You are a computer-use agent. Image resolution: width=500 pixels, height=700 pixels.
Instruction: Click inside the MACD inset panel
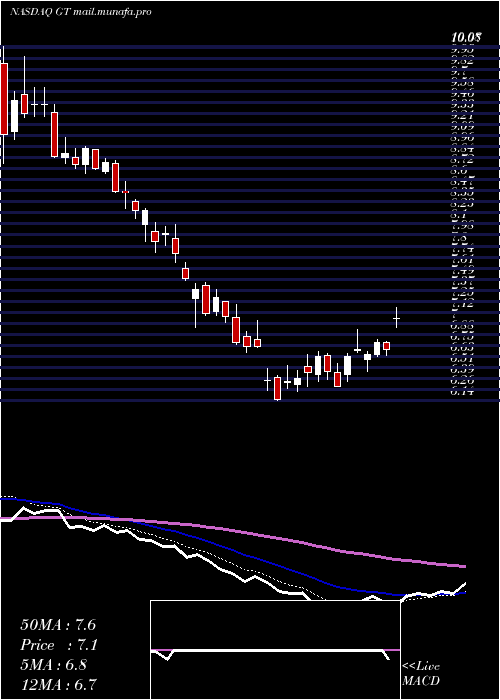275,650
